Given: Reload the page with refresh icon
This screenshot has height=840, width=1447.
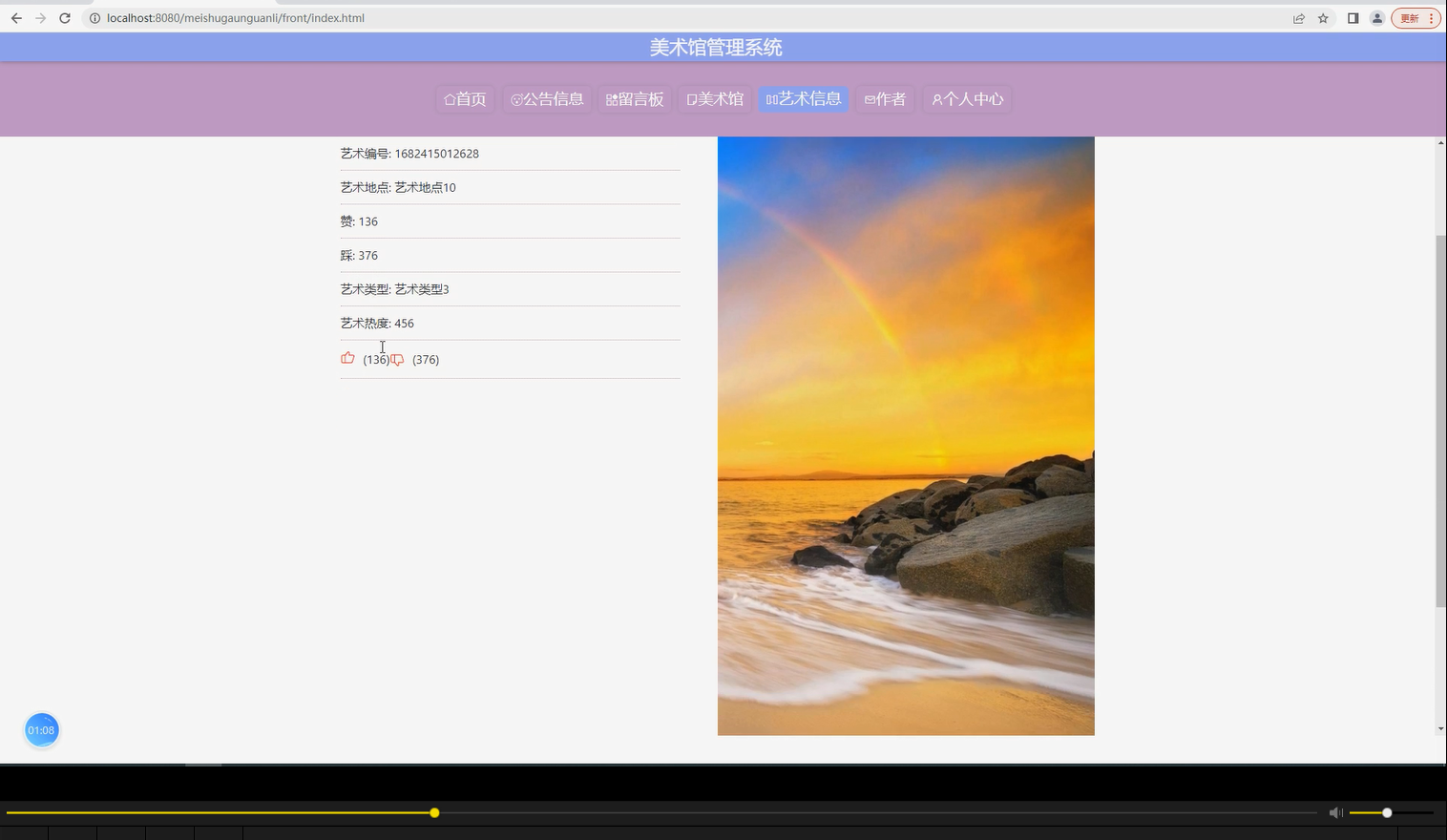Looking at the screenshot, I should click(65, 18).
